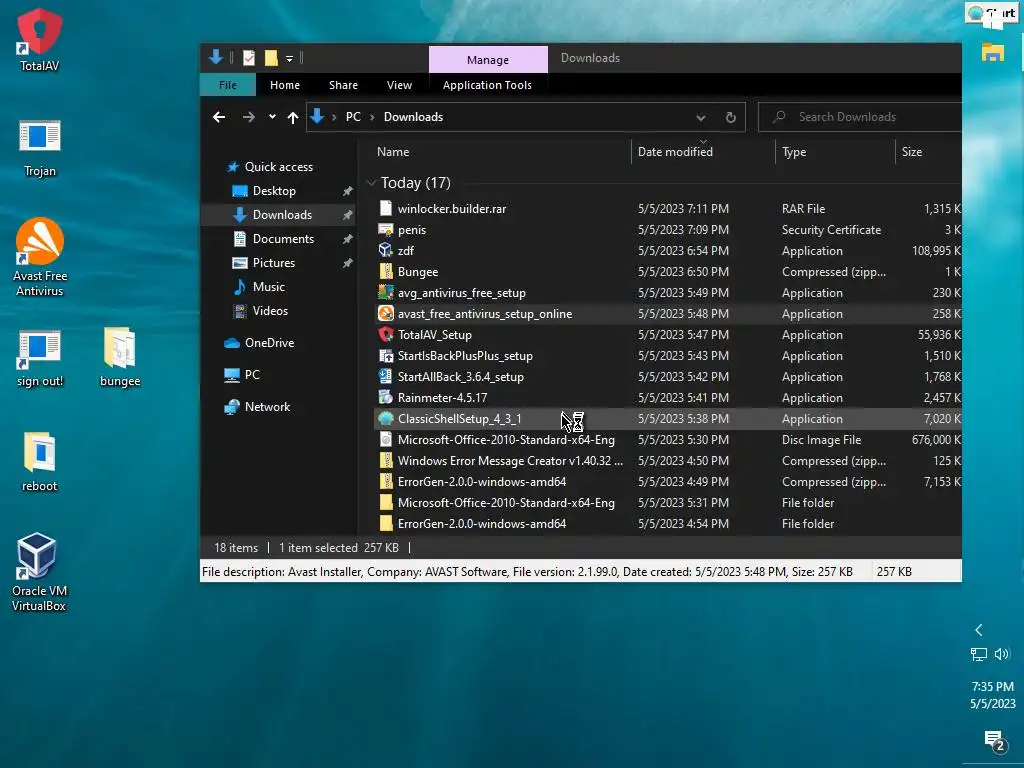Click inside the Search Downloads field
This screenshot has width=1024, height=768.
[x=860, y=117]
